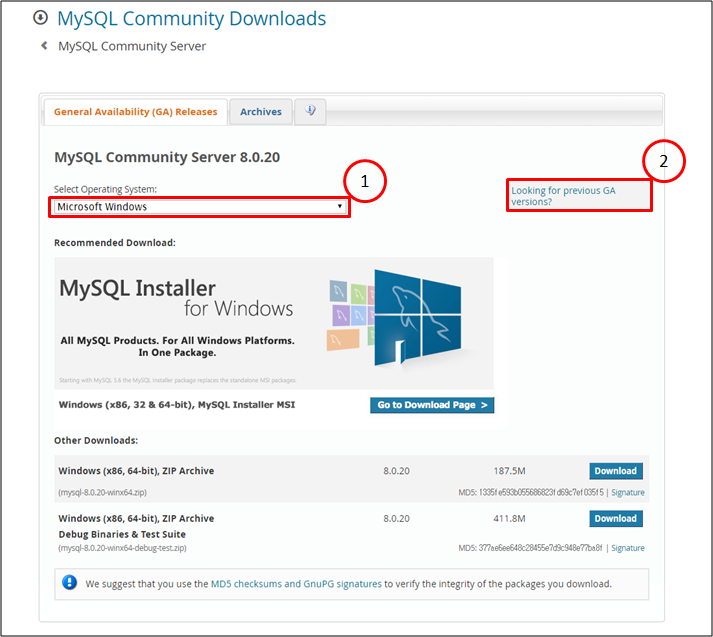
Task: Open Signature link for debug-test zip
Action: (628, 548)
